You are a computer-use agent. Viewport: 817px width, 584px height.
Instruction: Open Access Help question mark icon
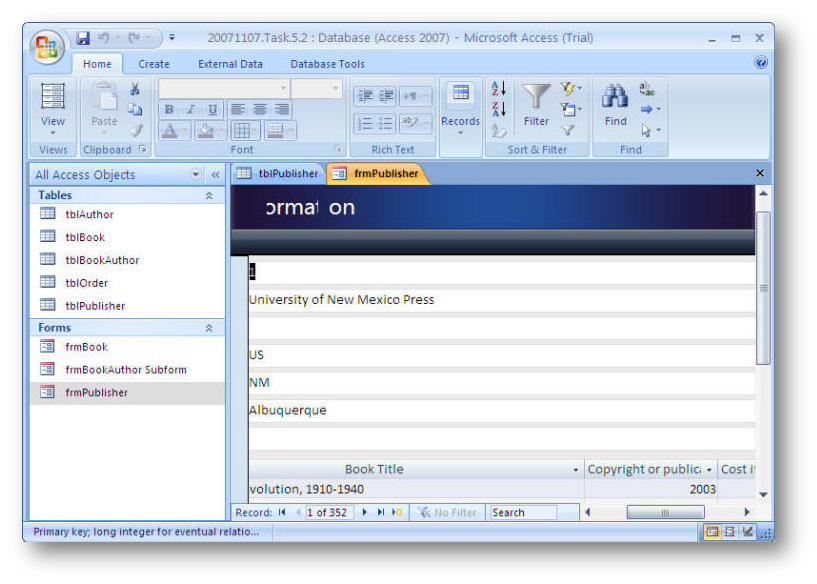point(761,63)
